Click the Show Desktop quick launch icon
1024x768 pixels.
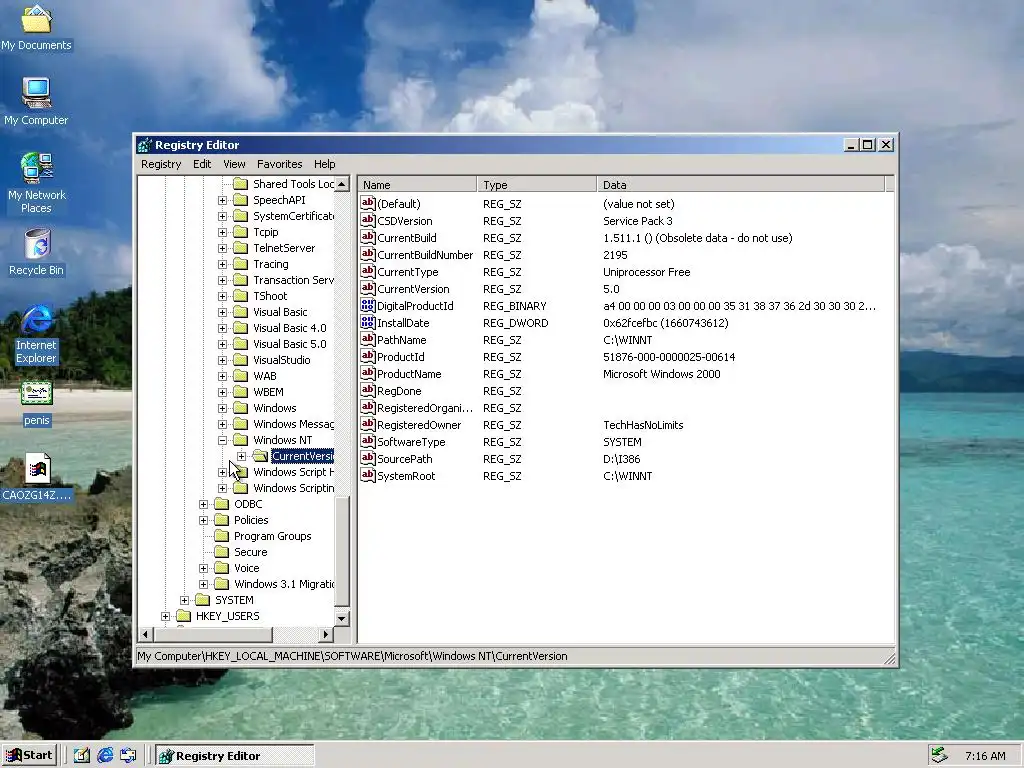(x=82, y=755)
